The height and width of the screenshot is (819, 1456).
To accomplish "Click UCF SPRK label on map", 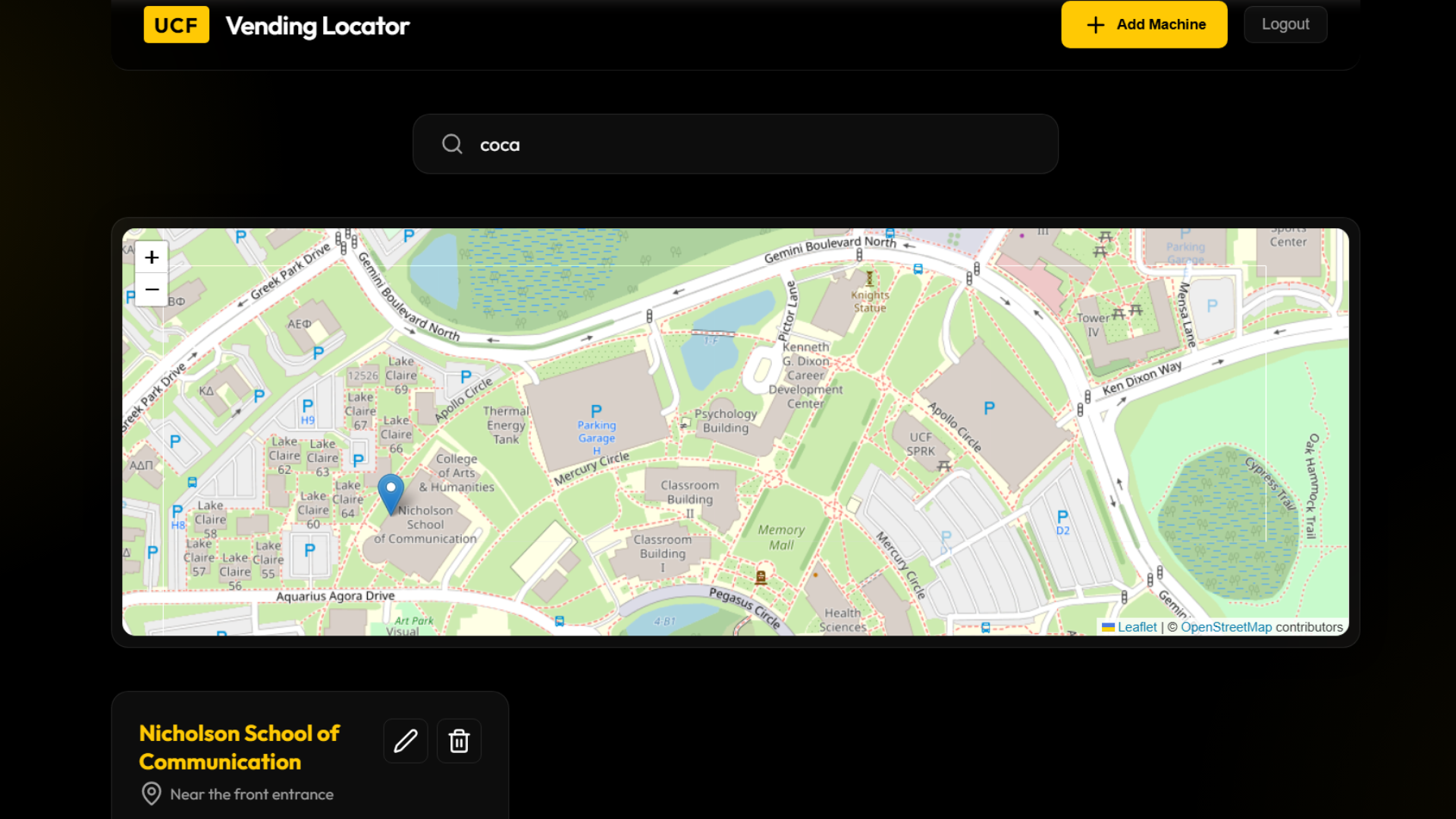I will 921,444.
